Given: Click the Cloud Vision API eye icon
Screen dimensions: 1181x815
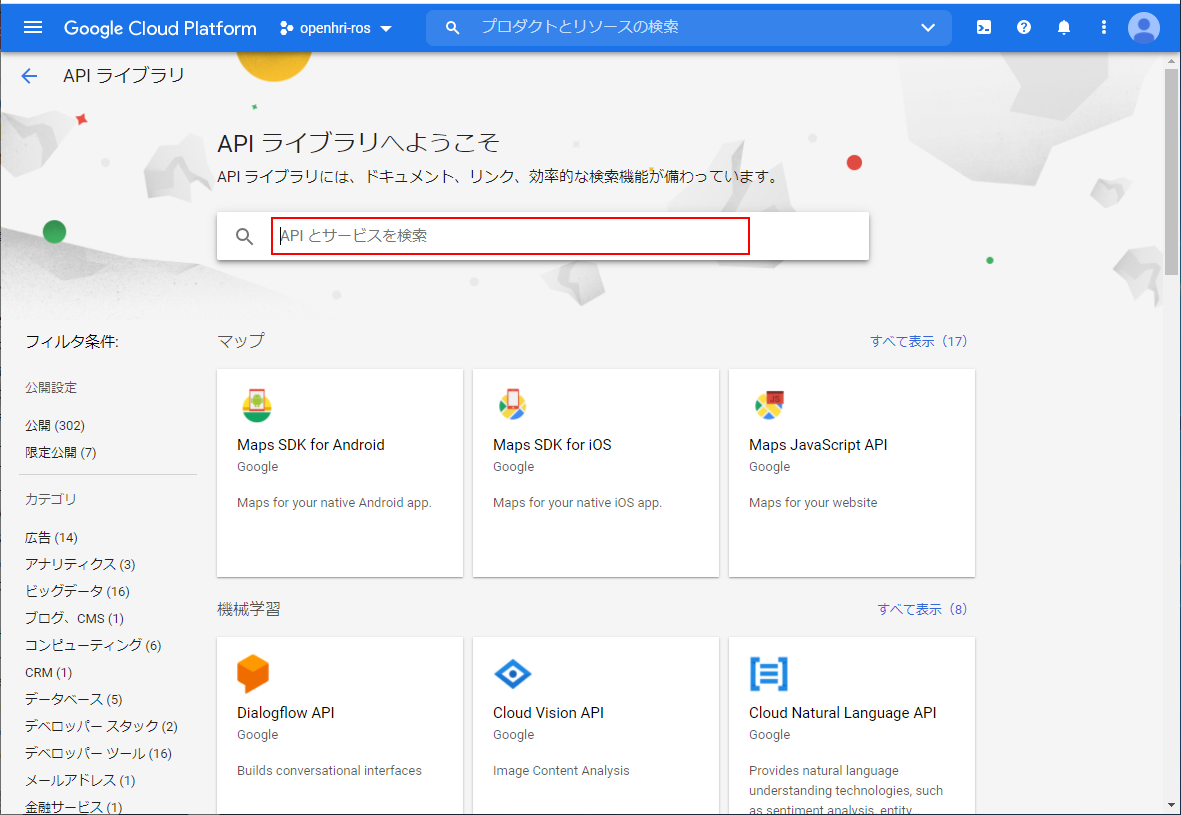Looking at the screenshot, I should tap(512, 673).
